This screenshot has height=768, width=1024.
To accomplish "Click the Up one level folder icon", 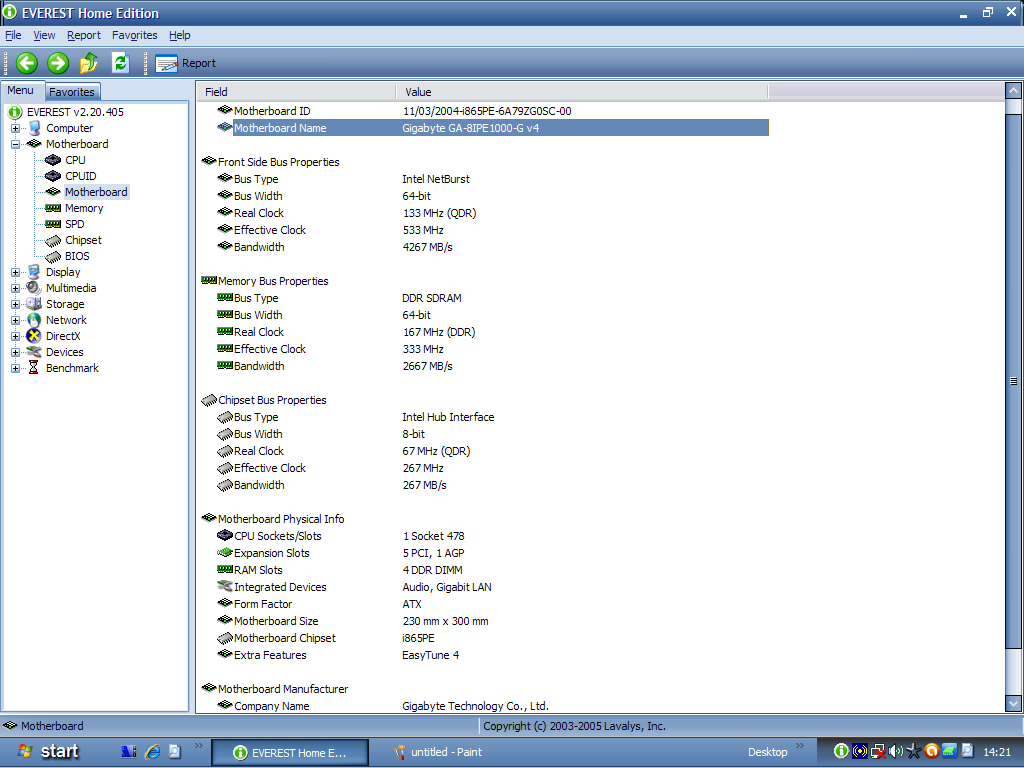I will (89, 63).
